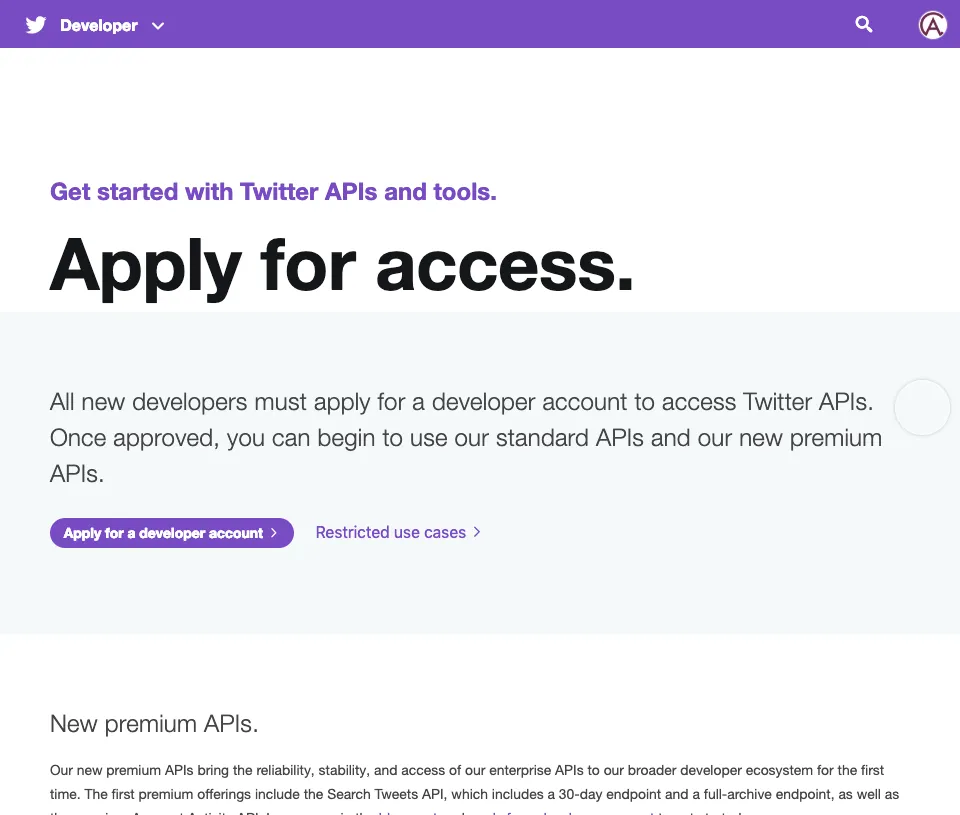960x815 pixels.
Task: Open the Developer menu label
Action: [x=99, y=26]
